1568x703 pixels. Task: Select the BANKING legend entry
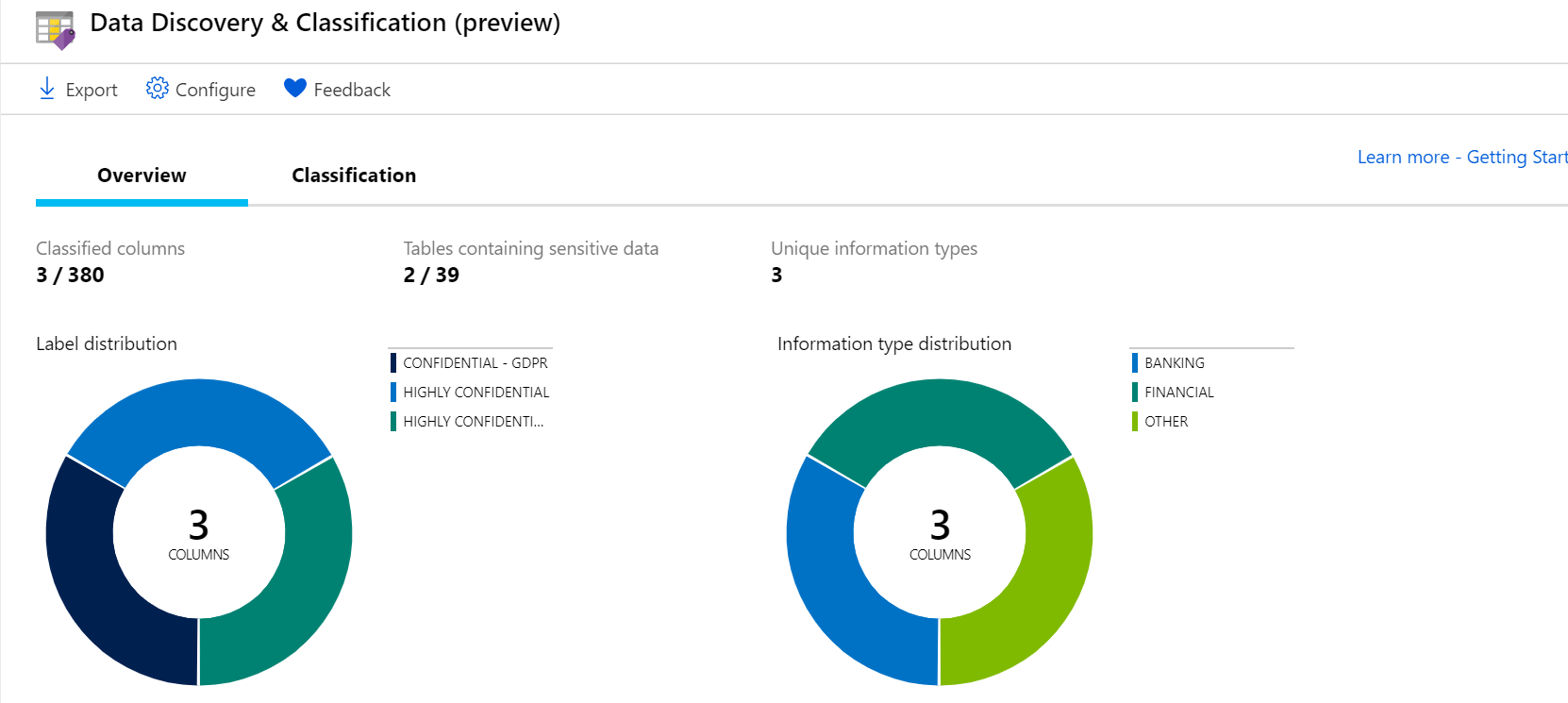coord(1174,363)
